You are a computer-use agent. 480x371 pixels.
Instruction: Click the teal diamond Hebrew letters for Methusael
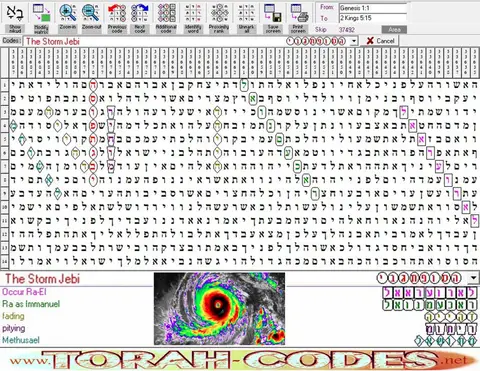tap(446, 341)
